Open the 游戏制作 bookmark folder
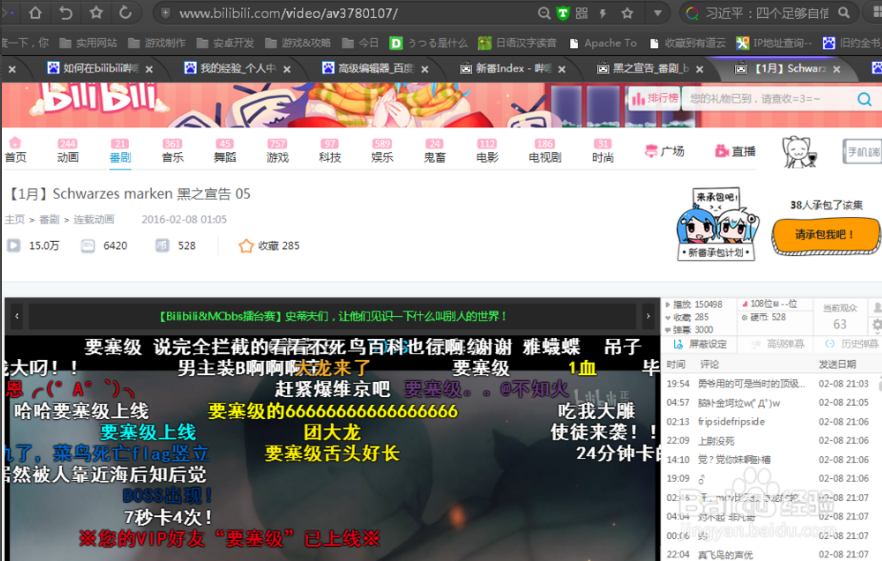882x561 pixels. [x=157, y=43]
